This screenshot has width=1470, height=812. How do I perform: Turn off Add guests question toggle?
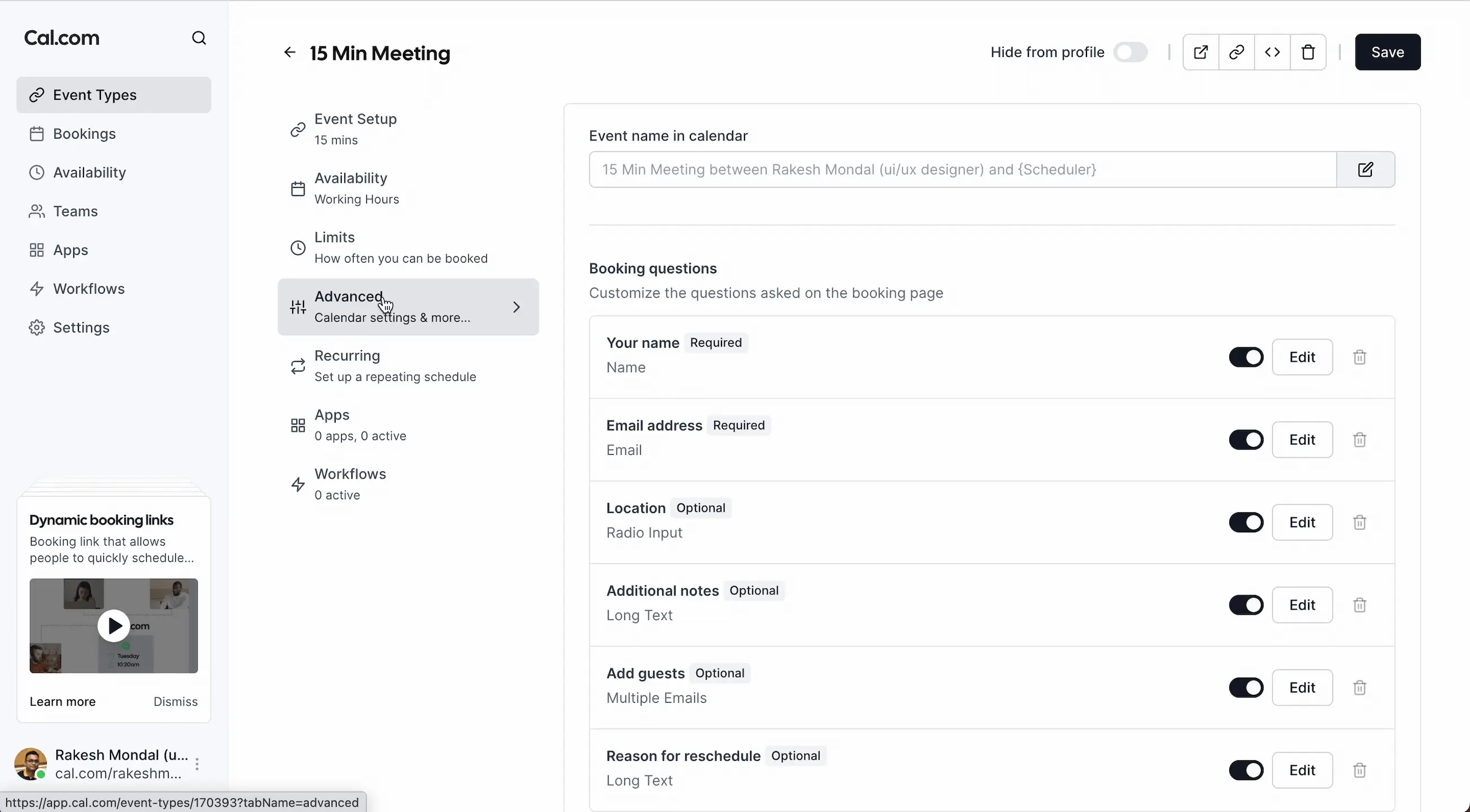(x=1245, y=687)
